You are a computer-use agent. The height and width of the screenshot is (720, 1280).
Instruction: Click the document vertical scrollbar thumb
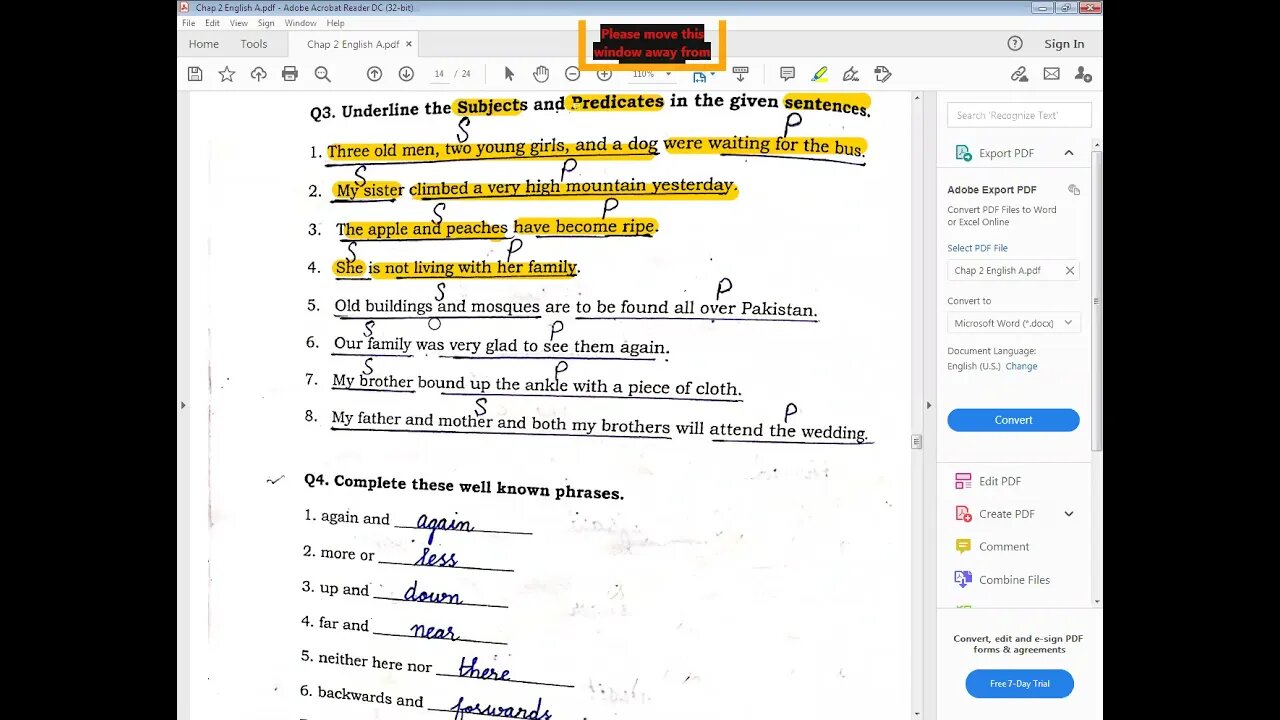[x=916, y=441]
